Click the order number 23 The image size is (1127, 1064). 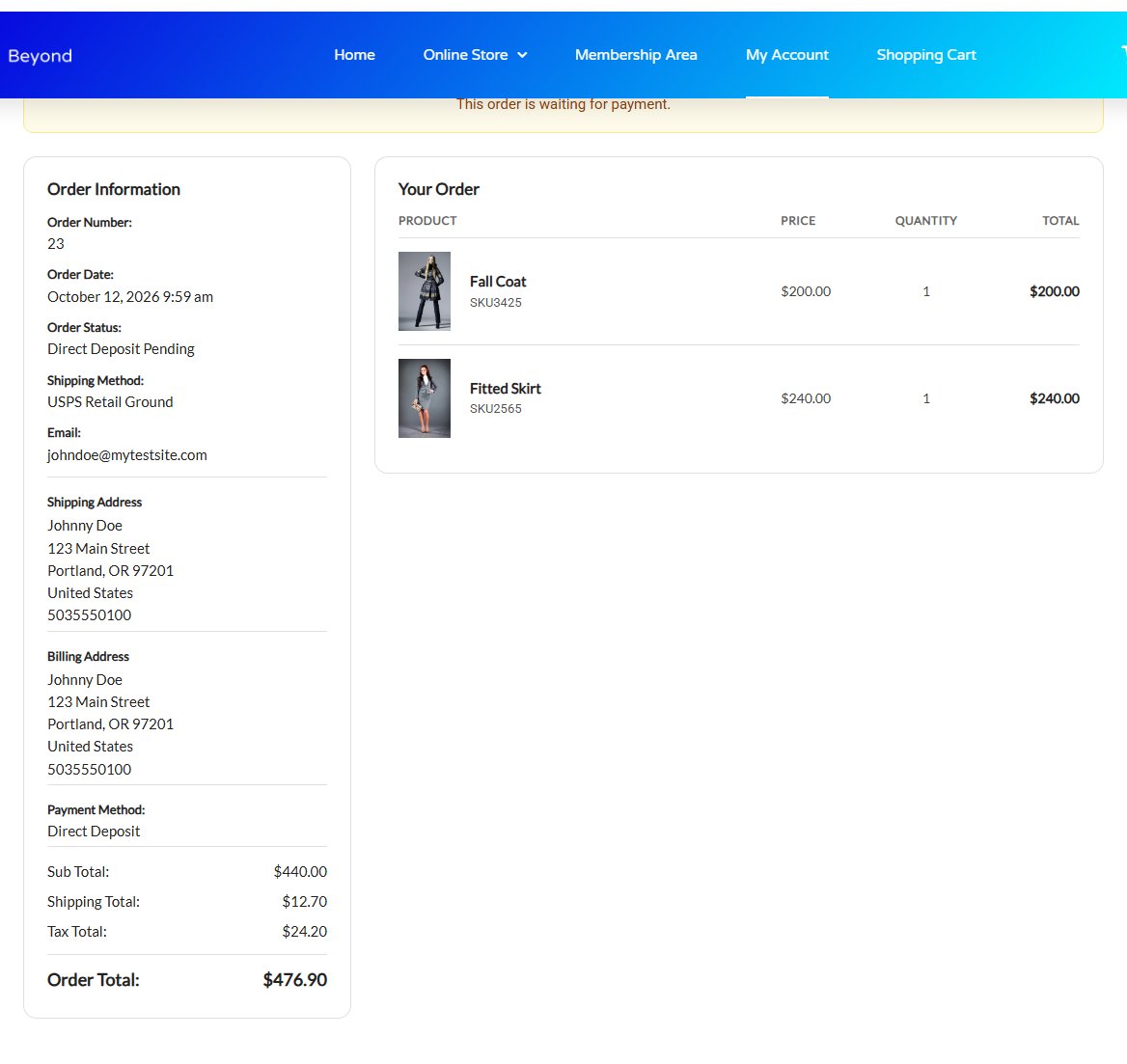[56, 244]
